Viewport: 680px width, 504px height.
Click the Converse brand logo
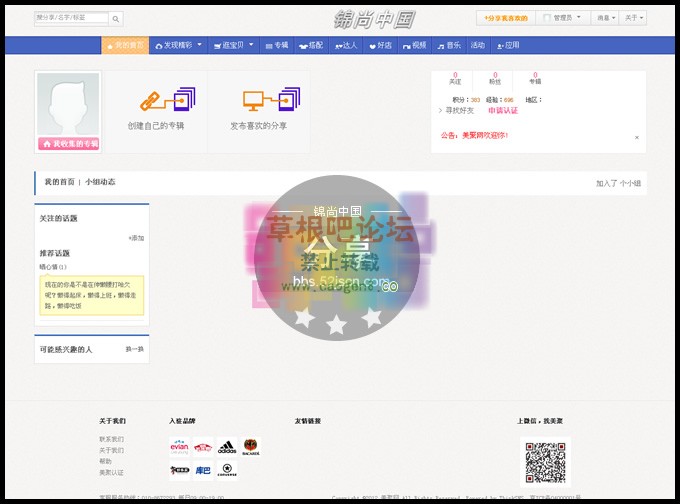click(227, 470)
